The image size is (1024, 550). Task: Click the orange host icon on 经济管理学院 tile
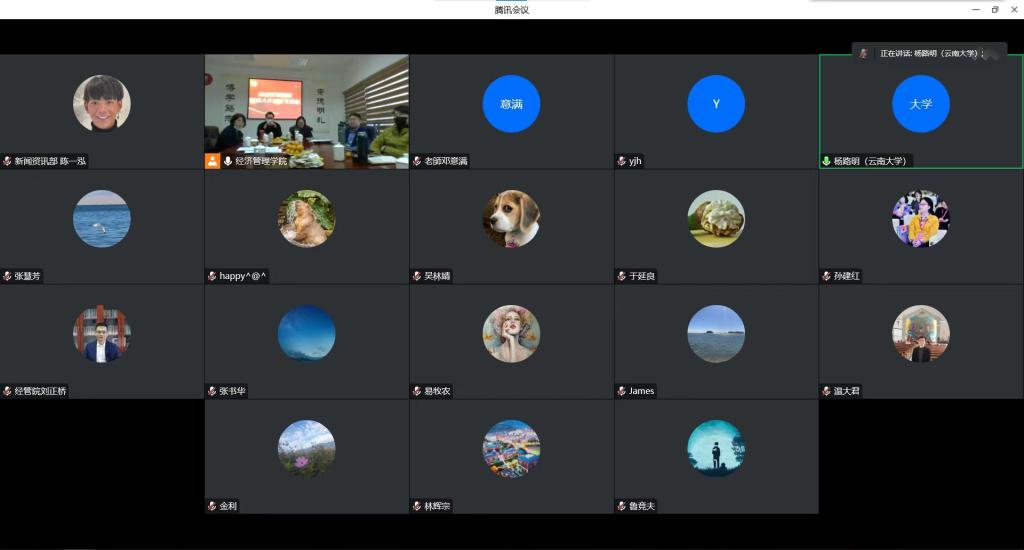[212, 161]
